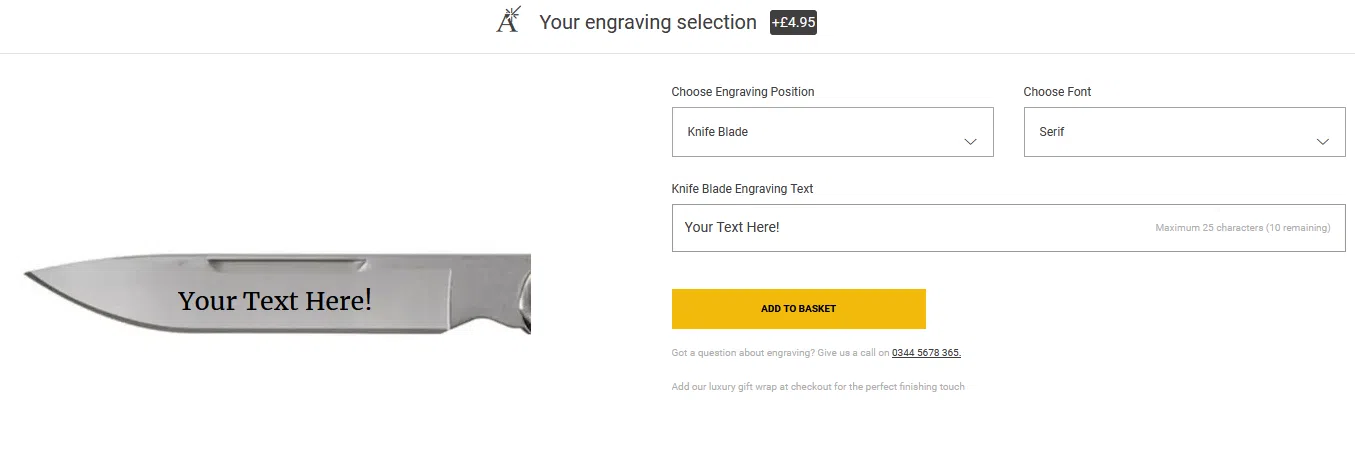Click the +£4.95 price badge
The image size is (1355, 470).
(793, 22)
